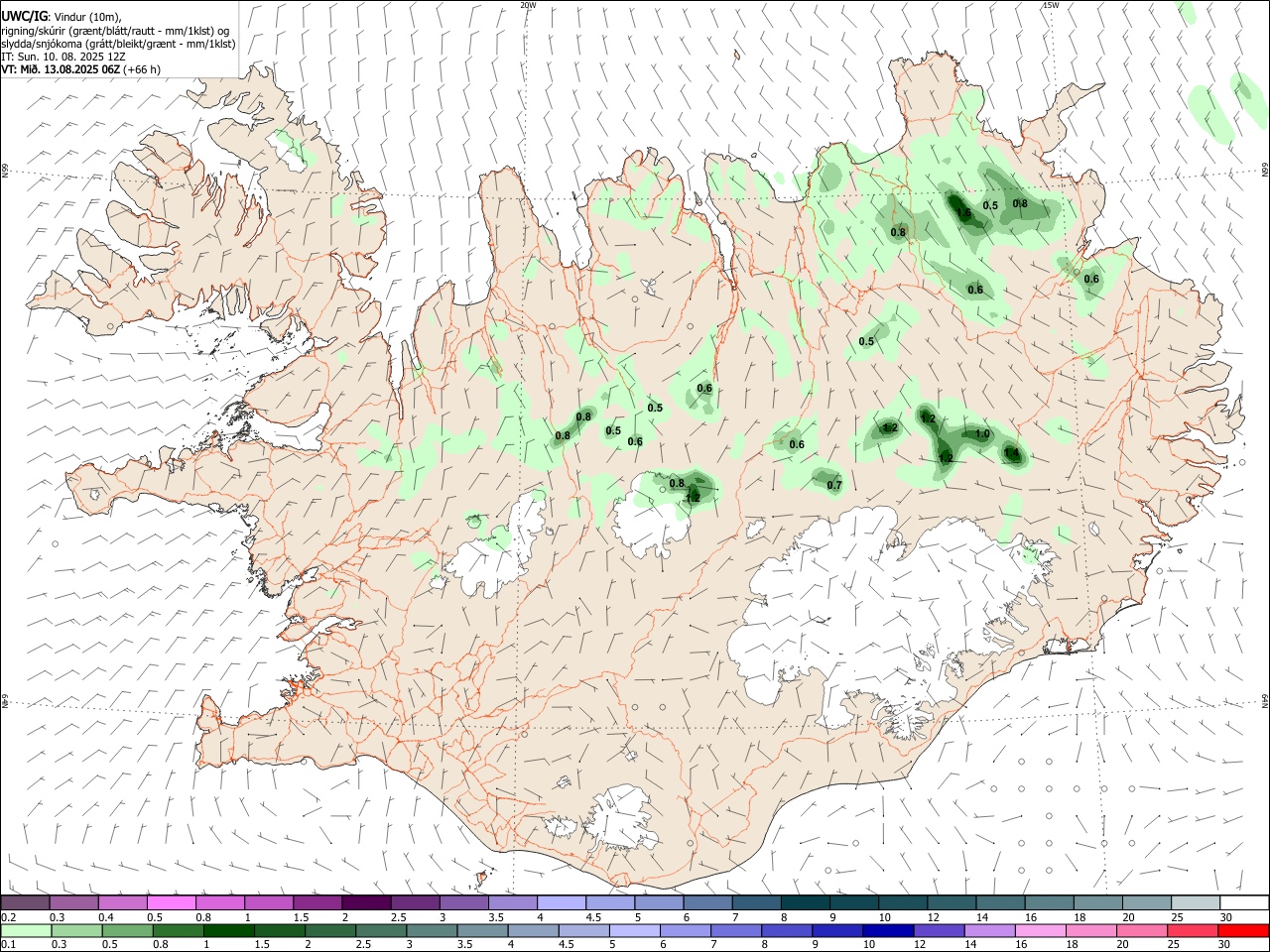
Task: Click the green 0.3–0.5 rain legend swatch
Action: [x=77, y=930]
